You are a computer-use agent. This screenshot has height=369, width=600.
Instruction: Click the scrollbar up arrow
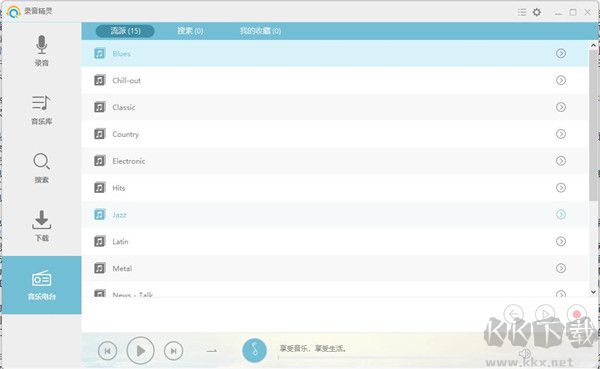(593, 45)
